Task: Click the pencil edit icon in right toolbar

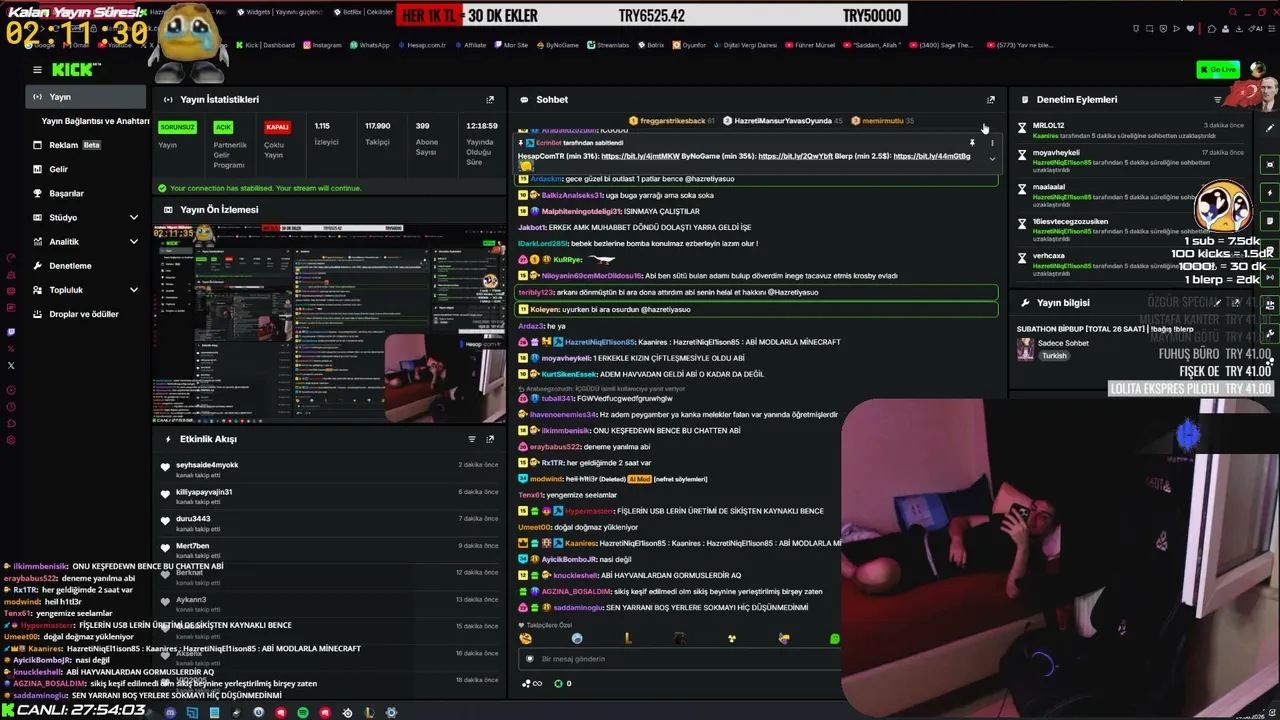Action: point(1270,128)
